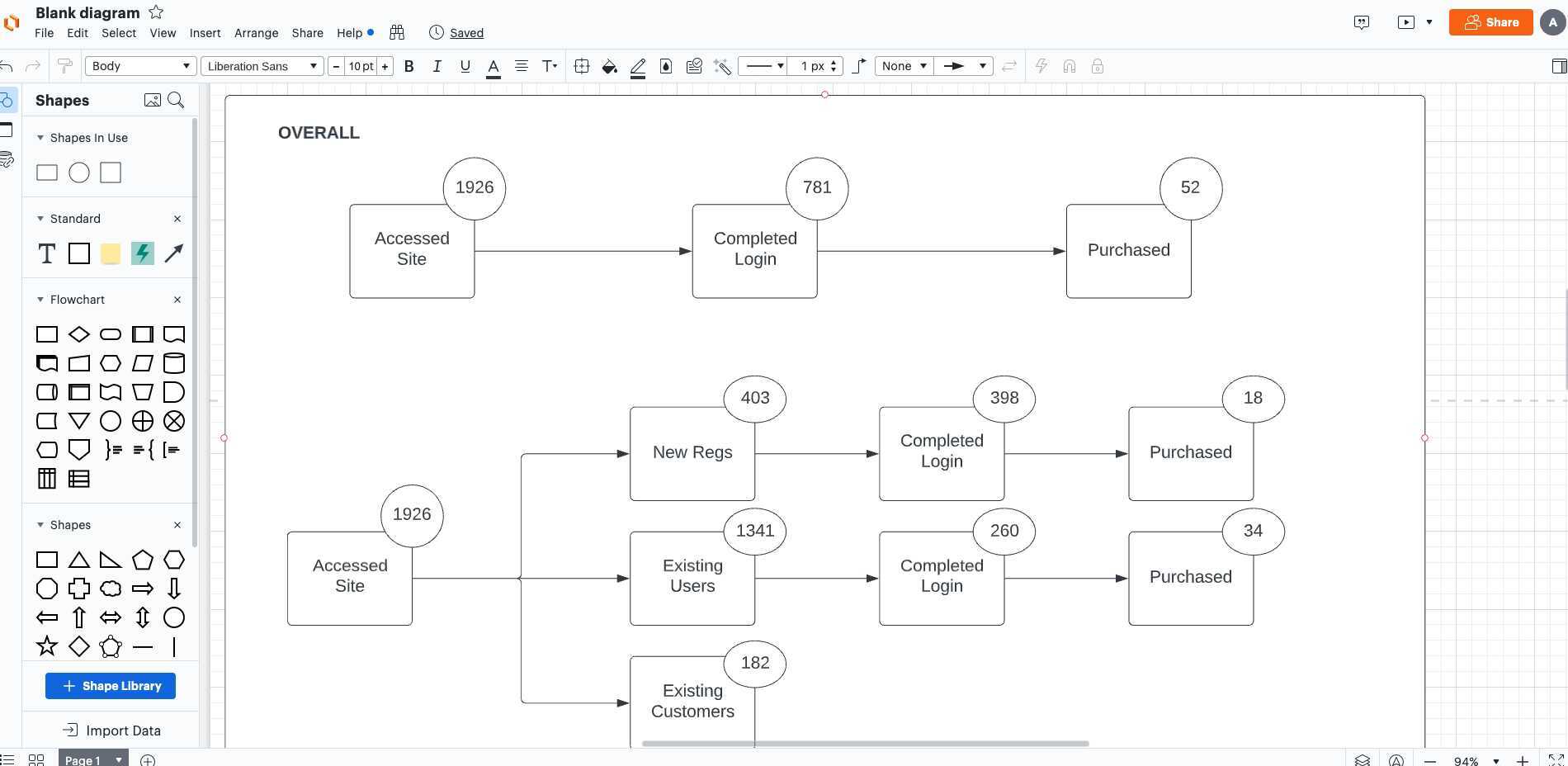Open shape search in Shapes panel

pos(176,100)
